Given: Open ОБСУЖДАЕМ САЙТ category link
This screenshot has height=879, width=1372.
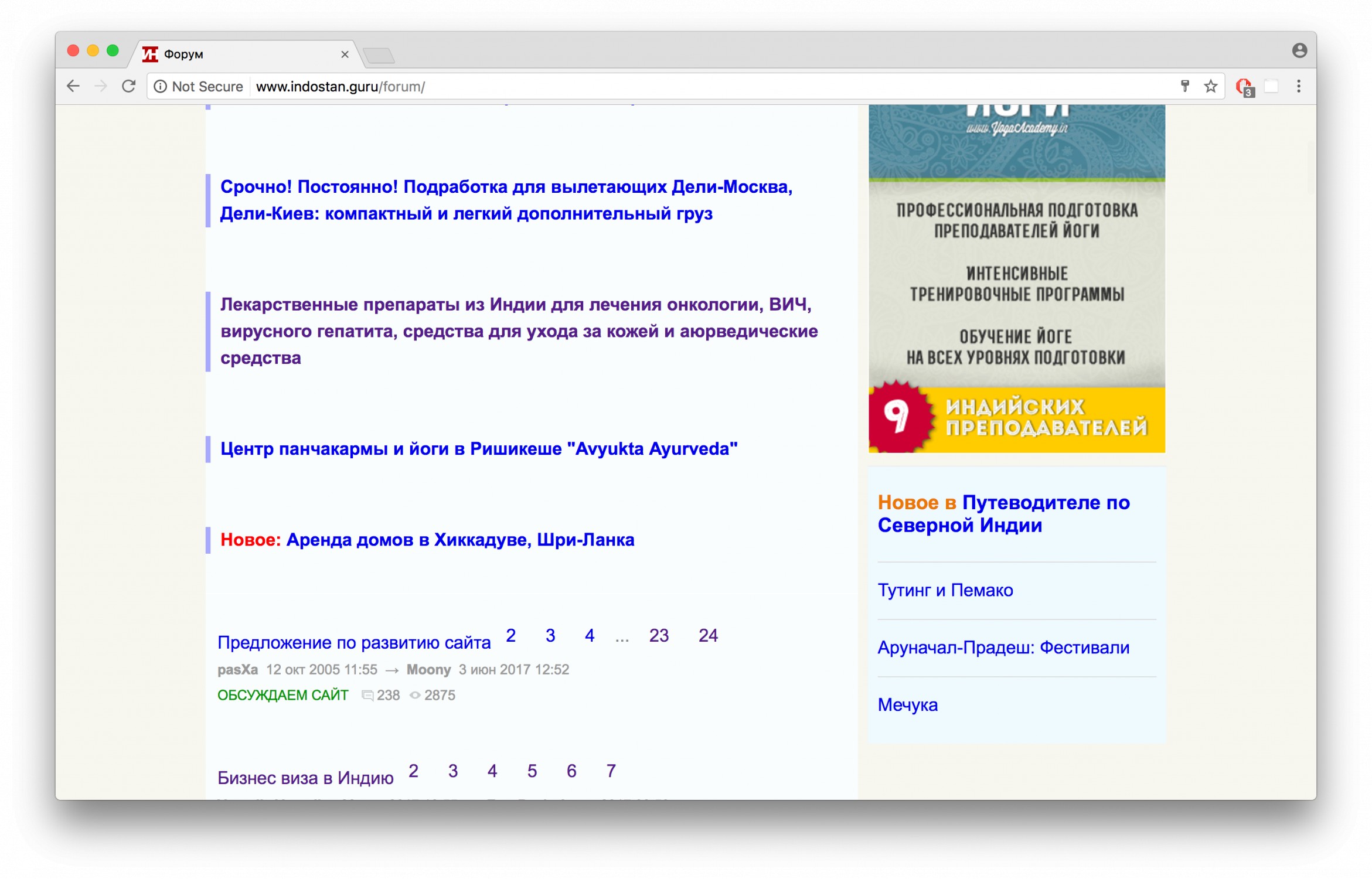Looking at the screenshot, I should tap(282, 696).
